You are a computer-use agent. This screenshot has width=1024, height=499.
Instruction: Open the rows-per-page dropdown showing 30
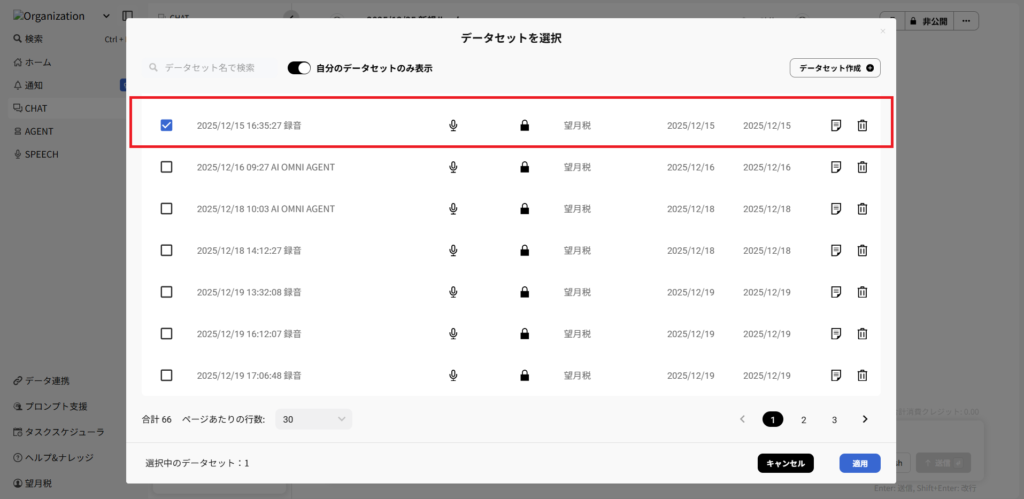(x=313, y=419)
